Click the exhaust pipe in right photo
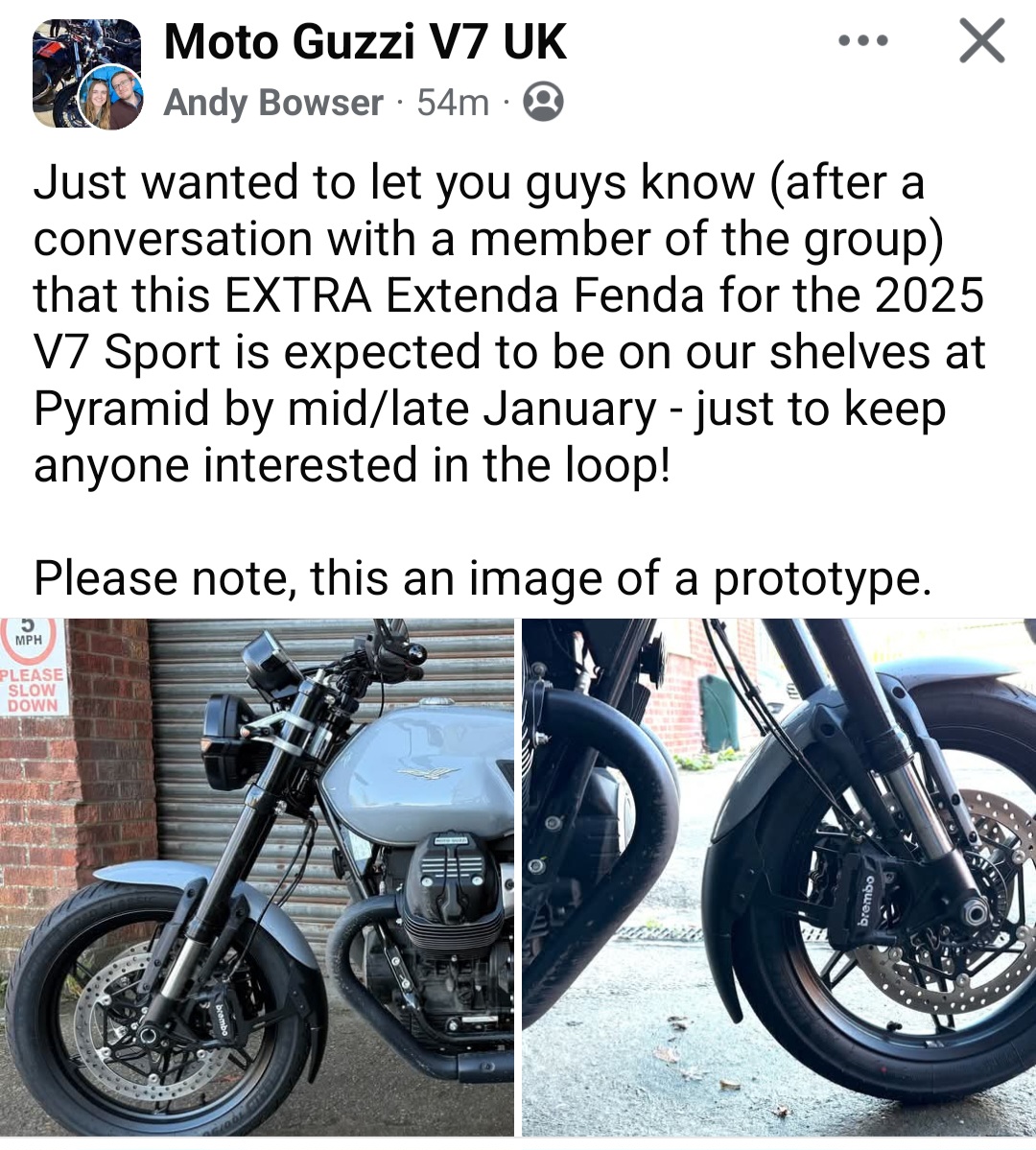1036x1150 pixels. pyautogui.click(x=614, y=844)
